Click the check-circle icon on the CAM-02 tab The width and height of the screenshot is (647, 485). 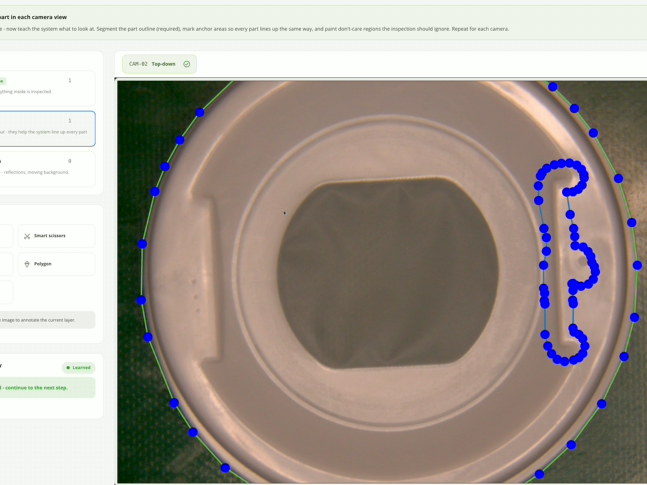coord(187,64)
